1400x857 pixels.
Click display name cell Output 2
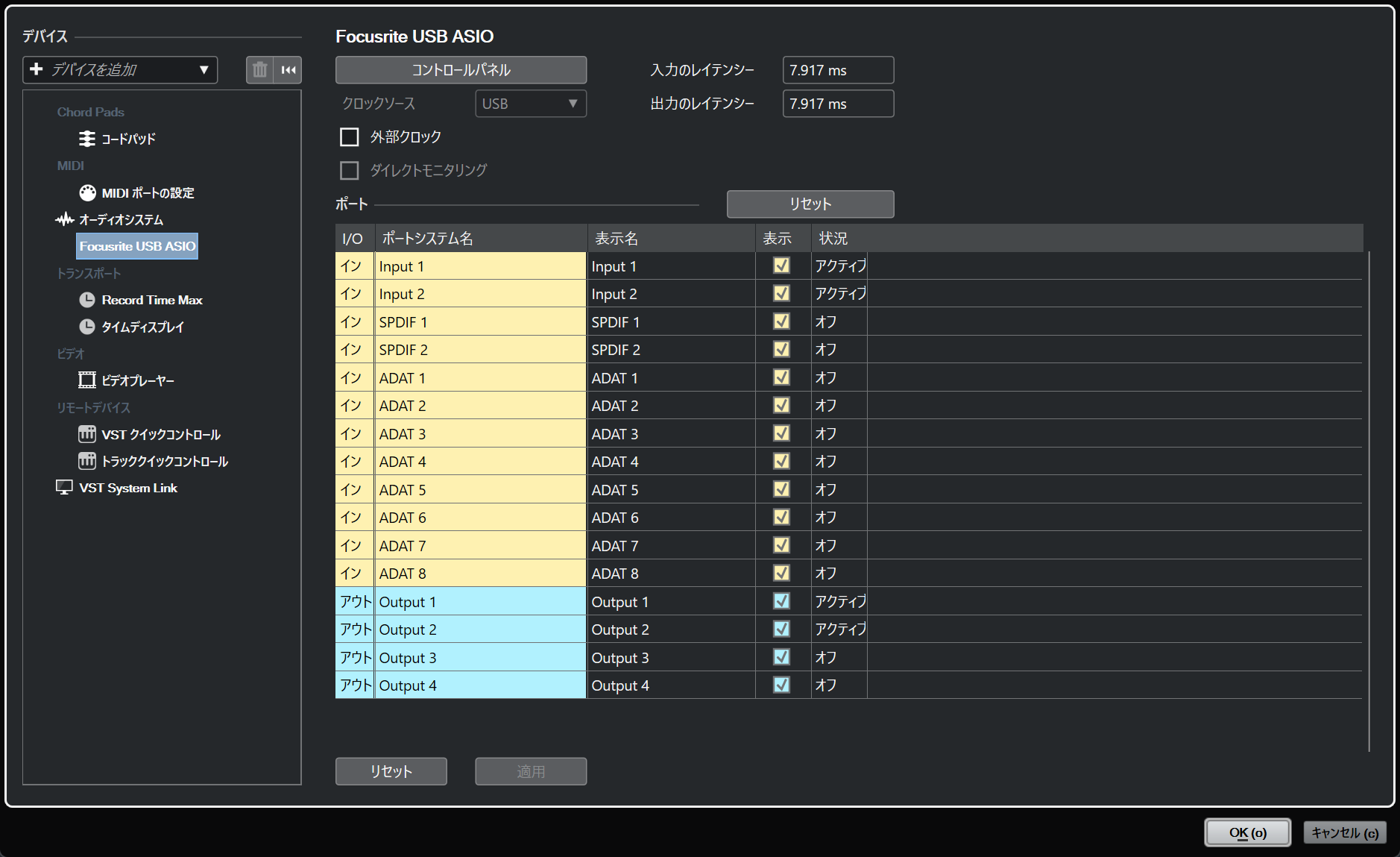click(x=671, y=630)
